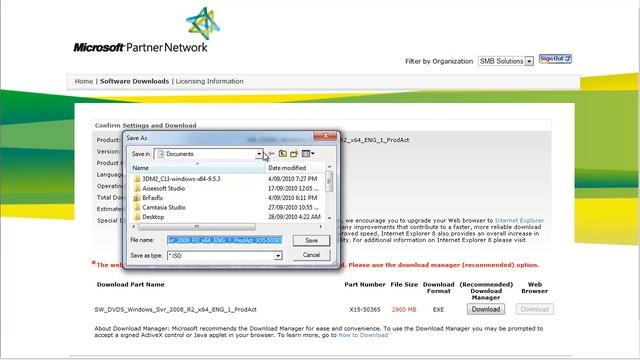640x360 pixels.
Task: Open the Internet Explorer link
Action: tap(519, 220)
